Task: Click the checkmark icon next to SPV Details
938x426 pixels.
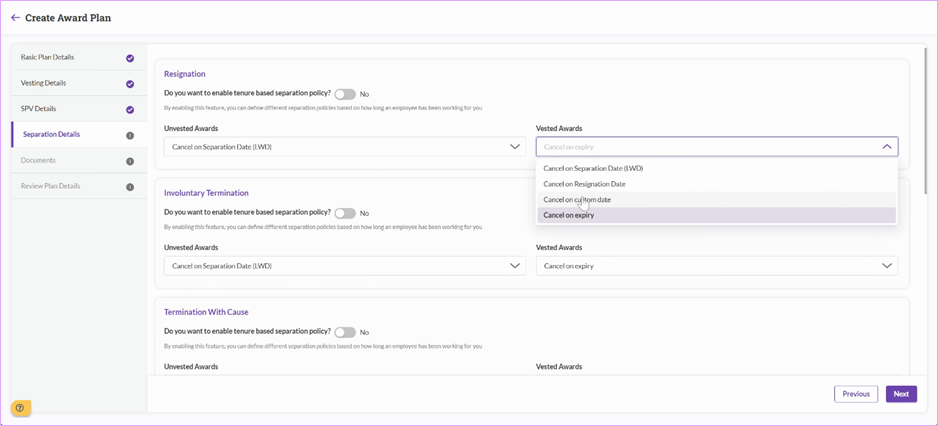Action: click(130, 110)
